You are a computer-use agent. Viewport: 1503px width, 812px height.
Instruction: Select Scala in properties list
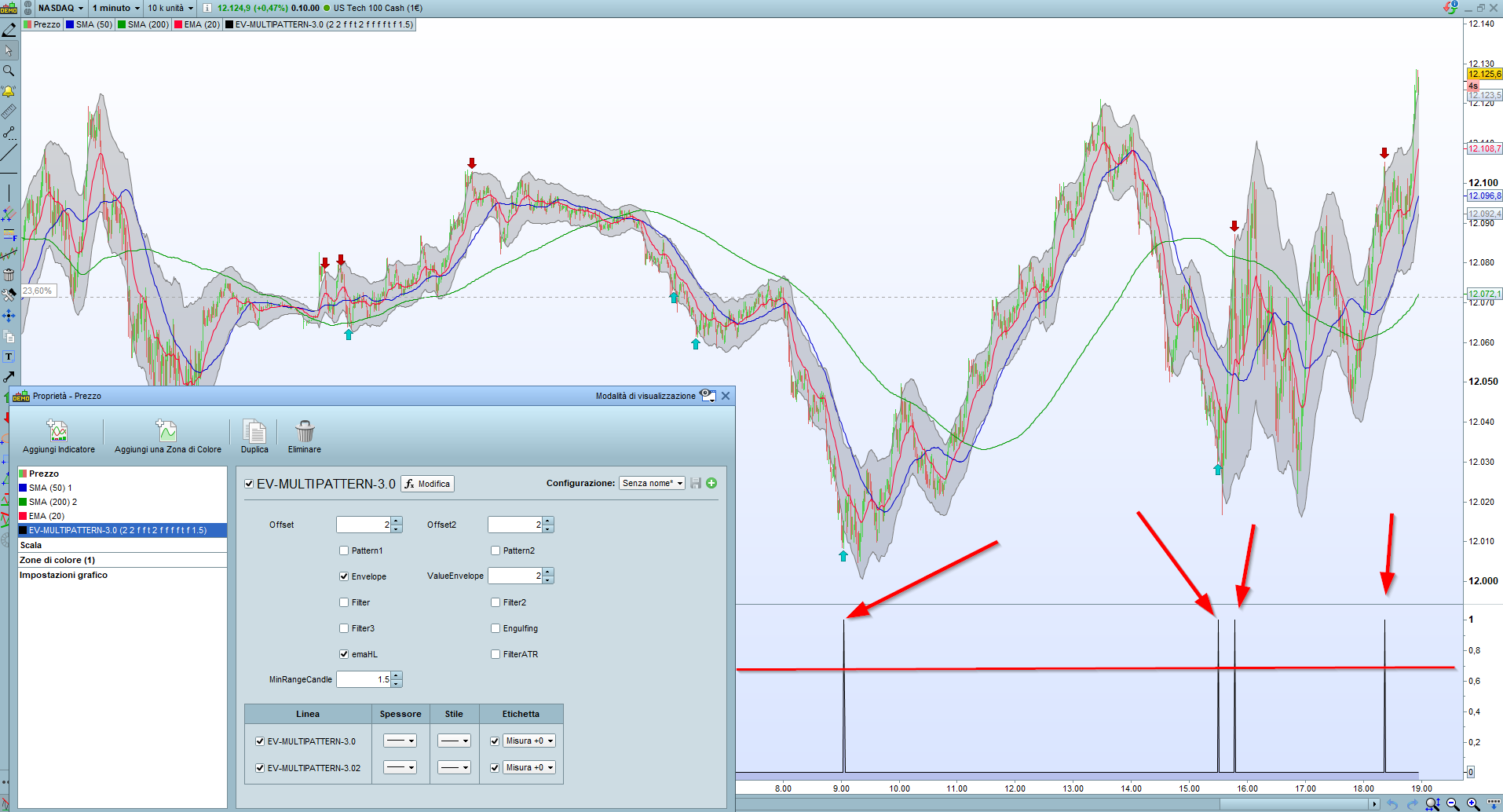coord(123,545)
